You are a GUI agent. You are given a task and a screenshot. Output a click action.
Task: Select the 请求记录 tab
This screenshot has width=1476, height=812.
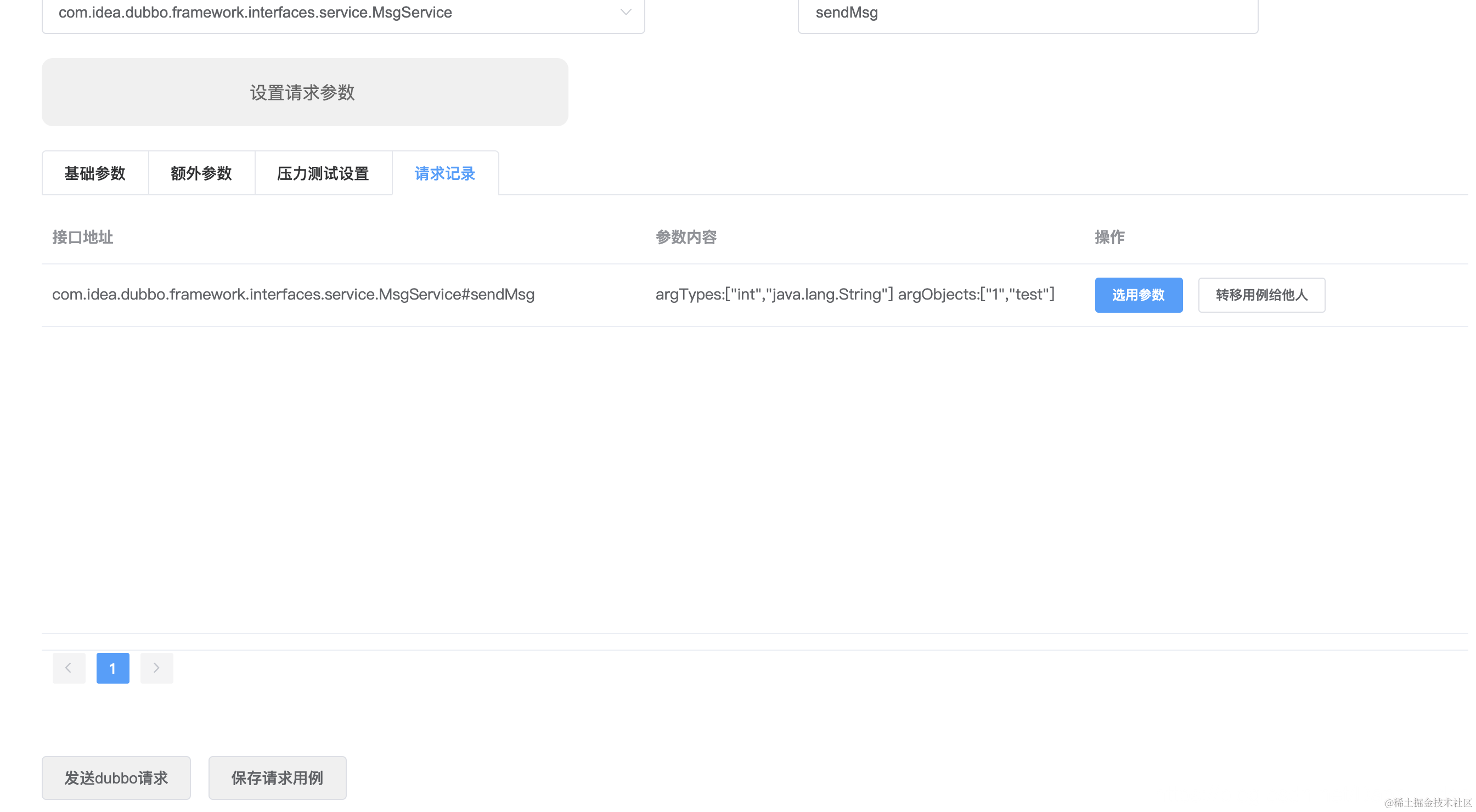(444, 173)
